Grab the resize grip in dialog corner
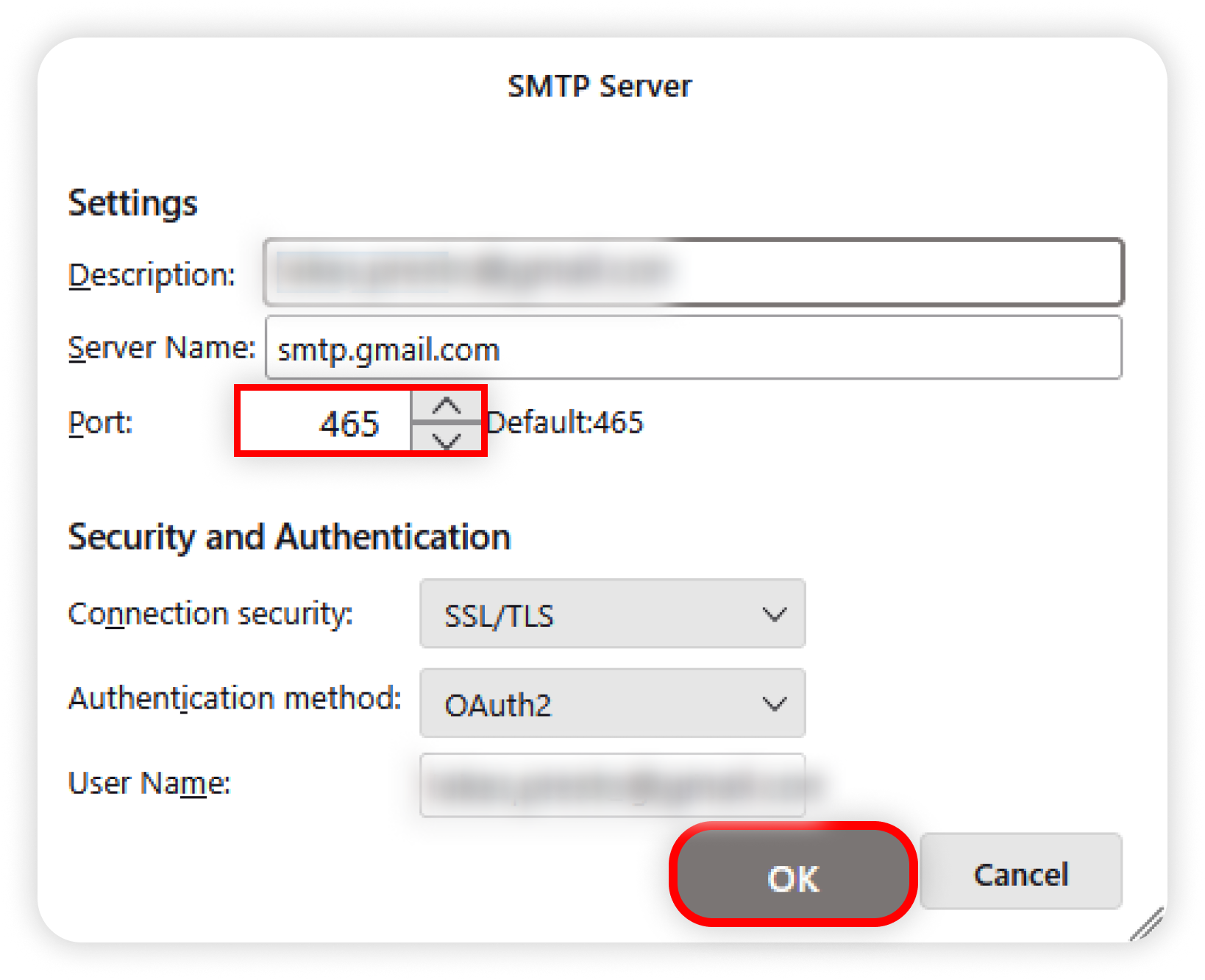The image size is (1205, 980). tap(1148, 924)
